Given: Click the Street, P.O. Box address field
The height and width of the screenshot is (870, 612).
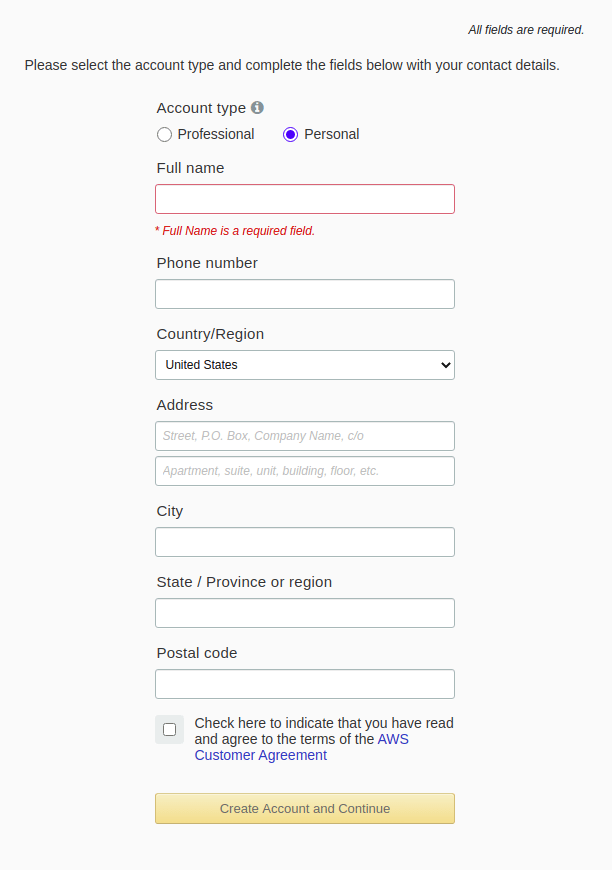Looking at the screenshot, I should [305, 436].
